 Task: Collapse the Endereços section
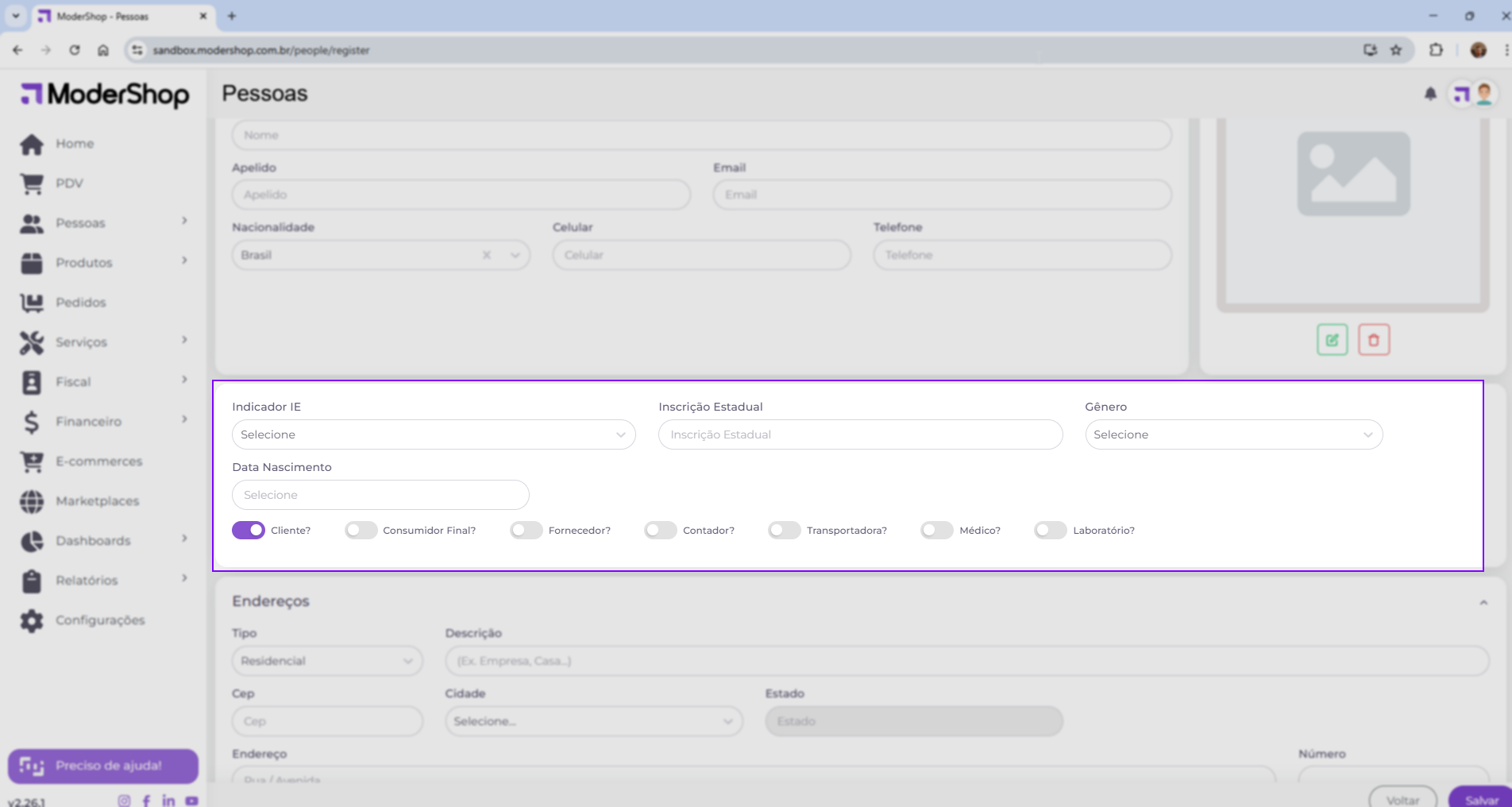pyautogui.click(x=1483, y=602)
